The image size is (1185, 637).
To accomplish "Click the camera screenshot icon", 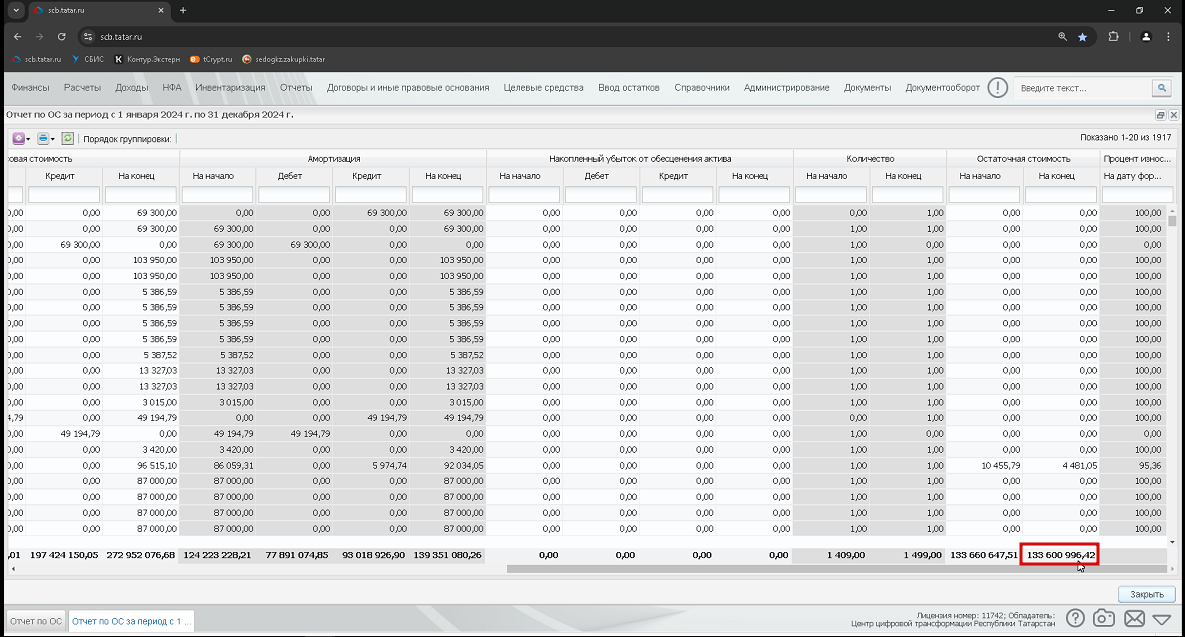I will pyautogui.click(x=1103, y=618).
